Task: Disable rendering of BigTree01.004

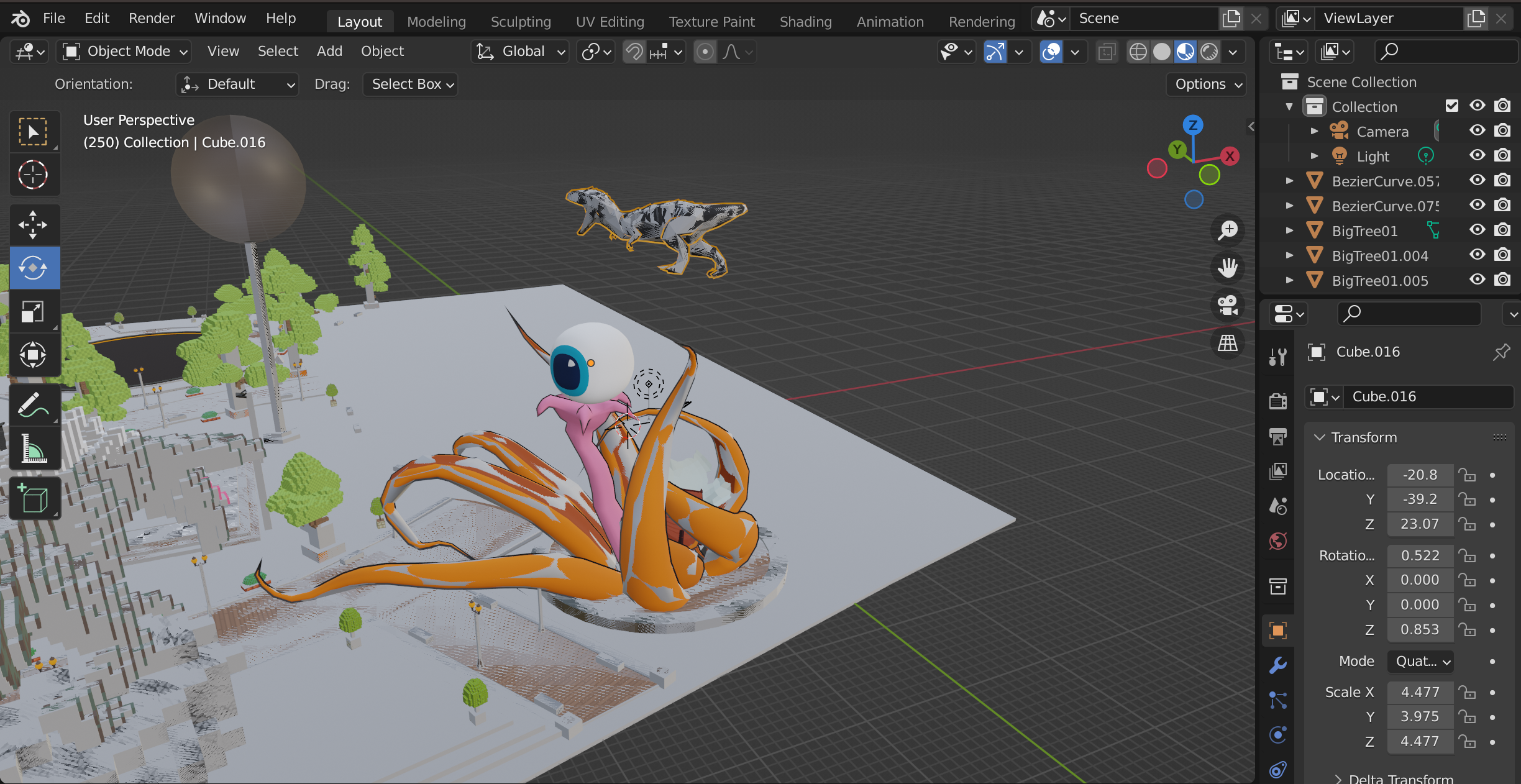Action: tap(1502, 255)
